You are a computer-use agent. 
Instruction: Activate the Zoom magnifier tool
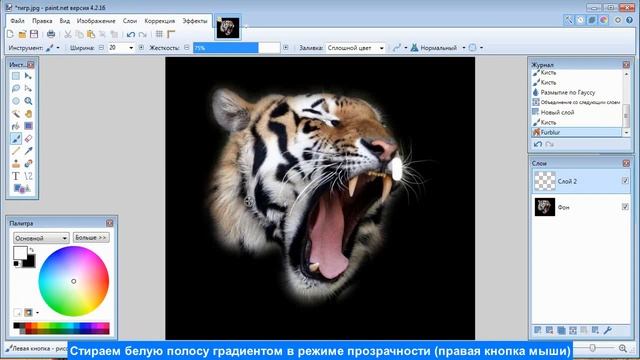28,101
